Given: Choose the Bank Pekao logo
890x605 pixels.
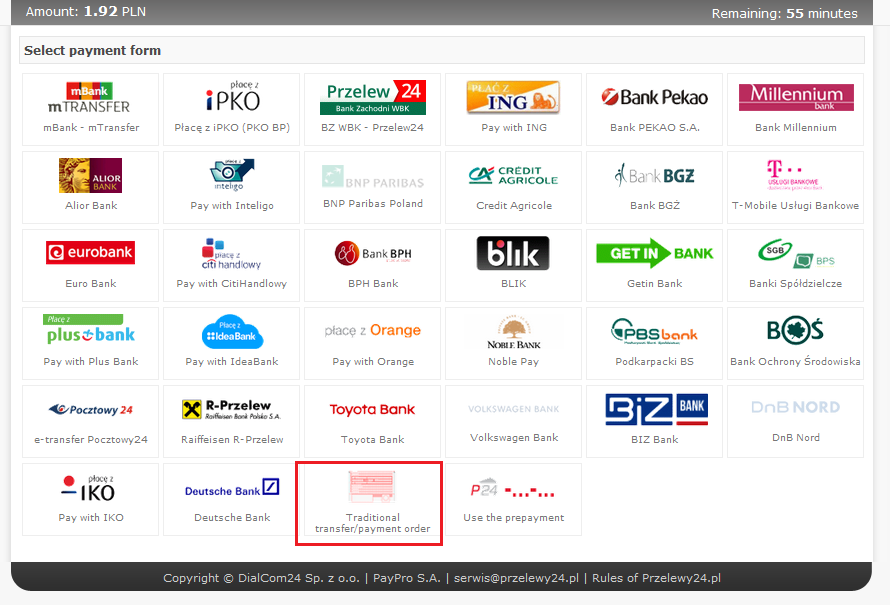Looking at the screenshot, I should 654,97.
